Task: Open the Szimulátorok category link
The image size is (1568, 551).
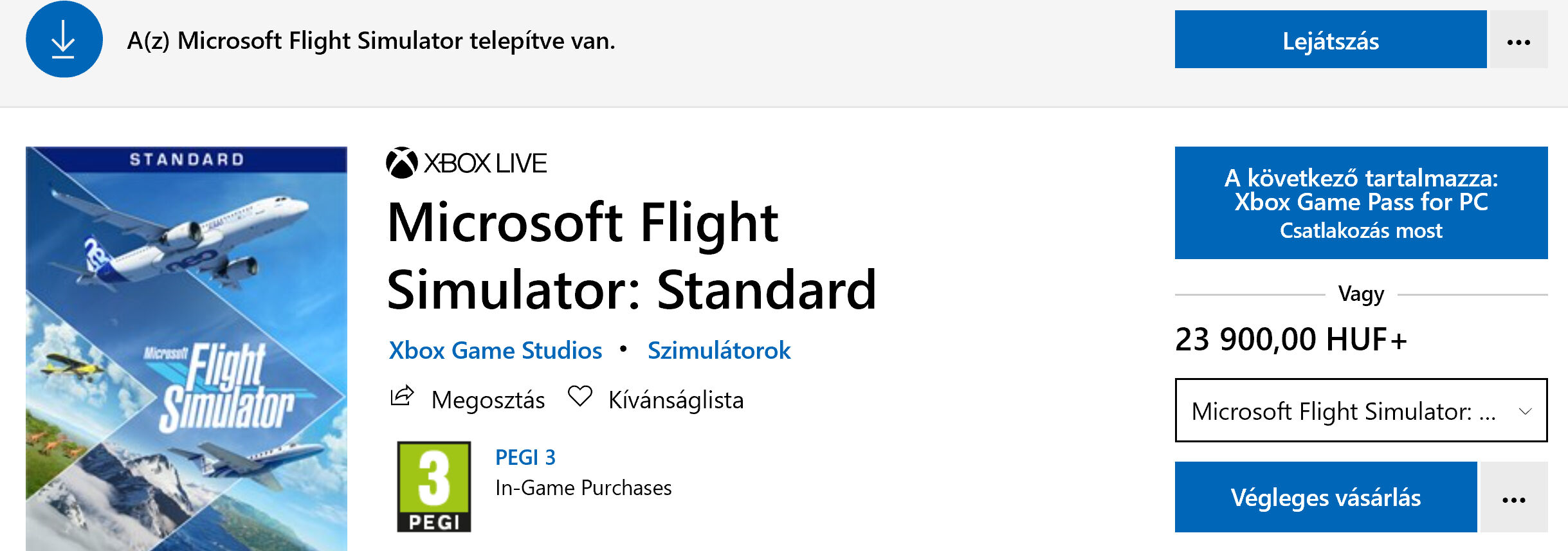Action: tap(718, 350)
